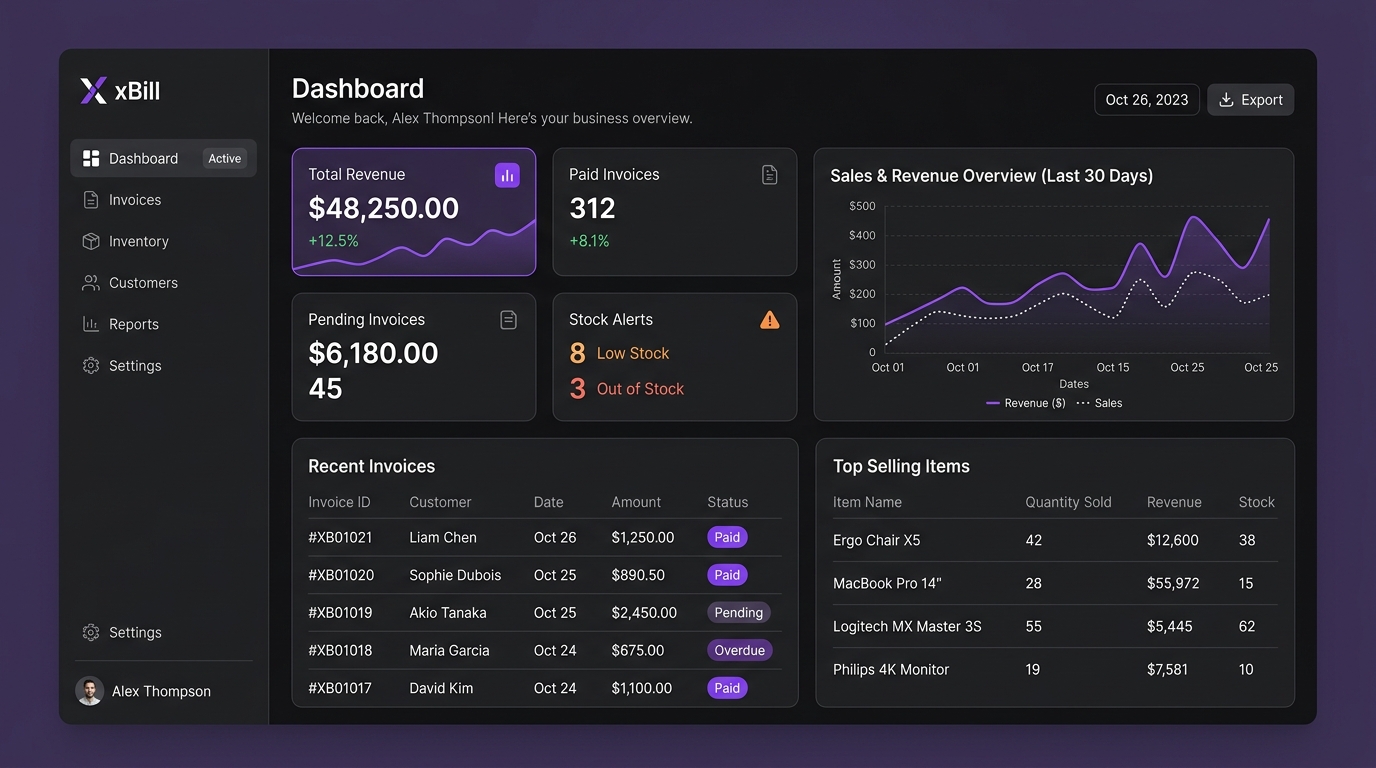Click the Item Name column header
Image resolution: width=1376 pixels, height=768 pixels.
867,502
